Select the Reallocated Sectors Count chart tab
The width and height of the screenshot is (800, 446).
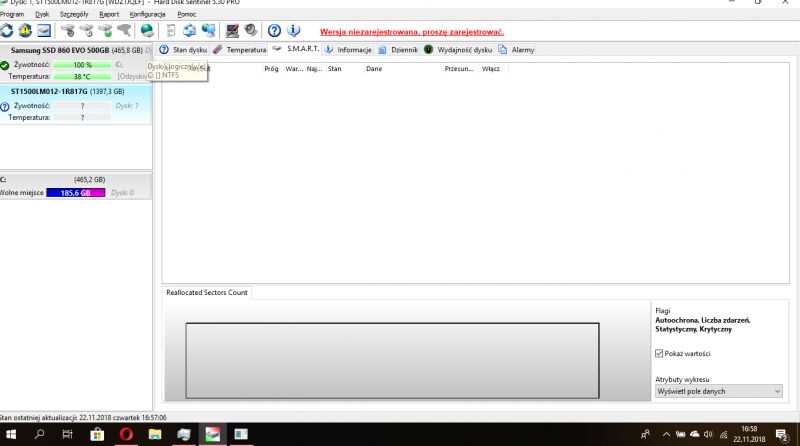[x=207, y=292]
